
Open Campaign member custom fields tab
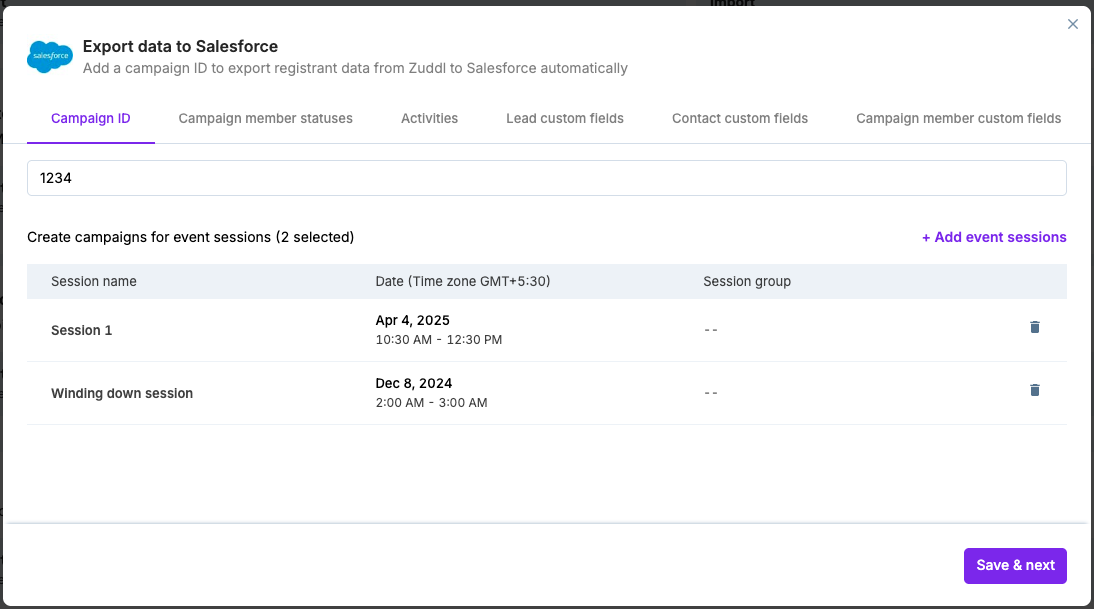[958, 118]
